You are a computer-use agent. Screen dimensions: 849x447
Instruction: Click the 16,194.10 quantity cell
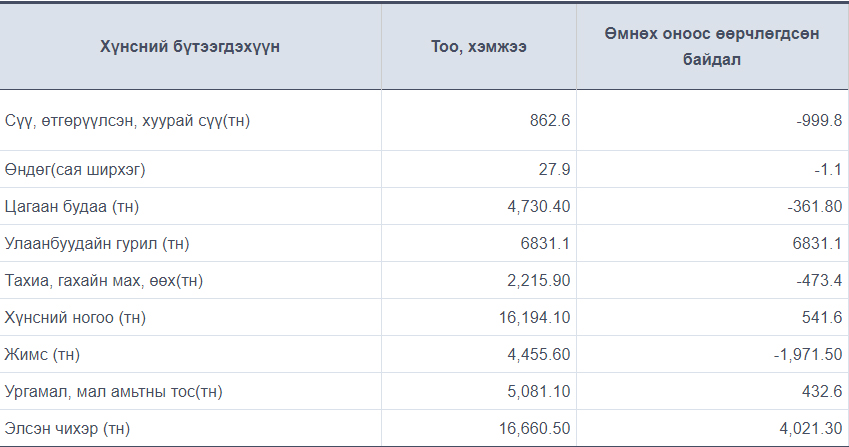pyautogui.click(x=534, y=317)
